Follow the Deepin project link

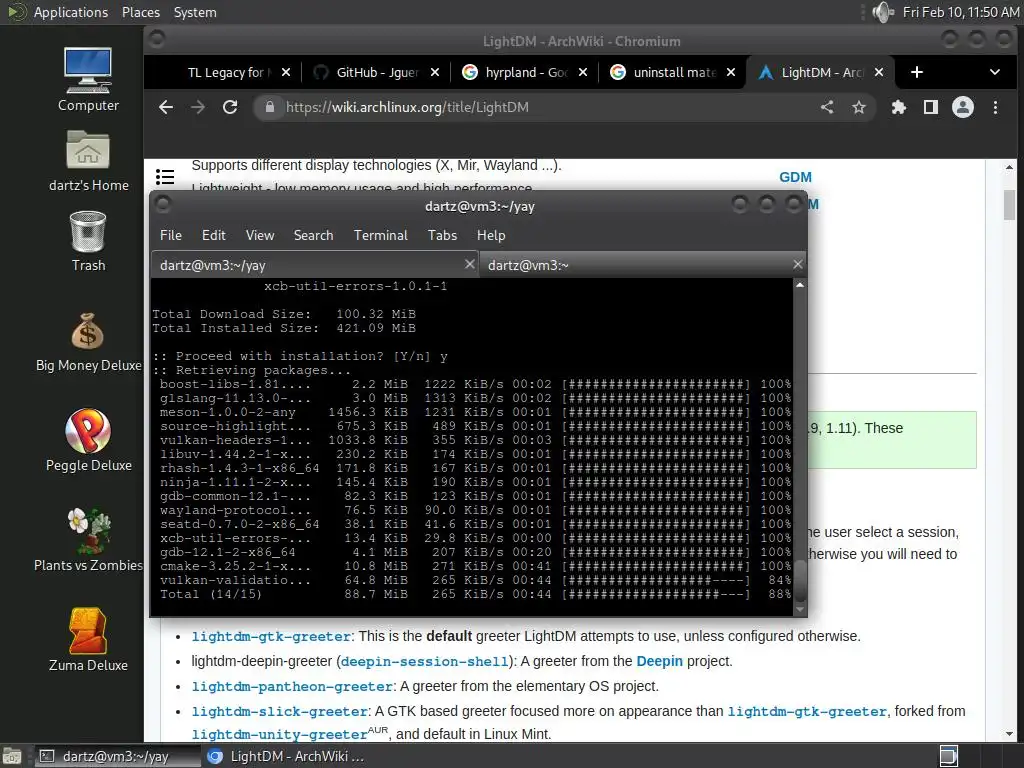(x=659, y=661)
